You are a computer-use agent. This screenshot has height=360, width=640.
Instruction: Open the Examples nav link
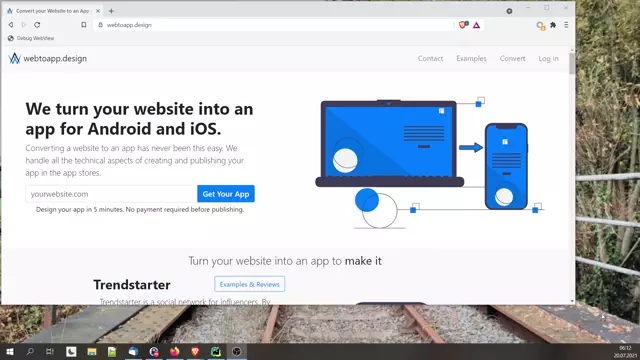tap(471, 58)
